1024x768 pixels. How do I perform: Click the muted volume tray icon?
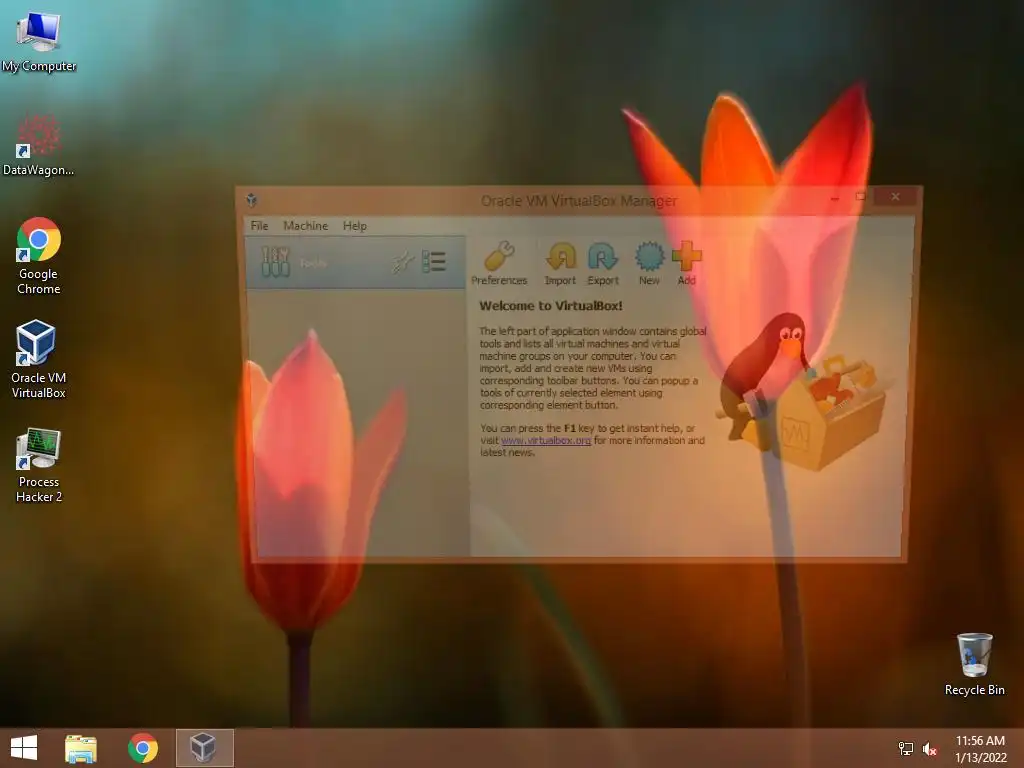(x=930, y=748)
